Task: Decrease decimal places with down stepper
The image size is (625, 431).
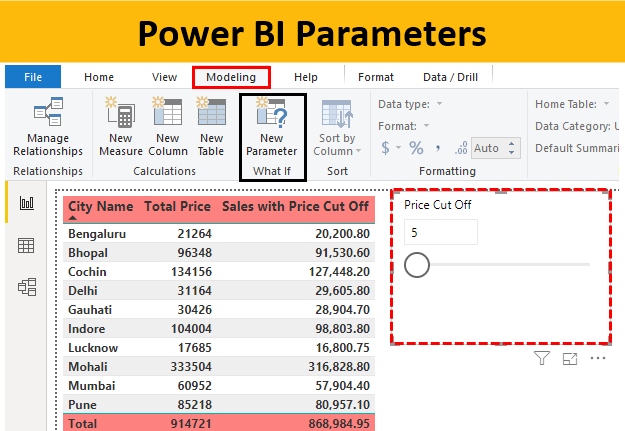Action: coord(512,152)
